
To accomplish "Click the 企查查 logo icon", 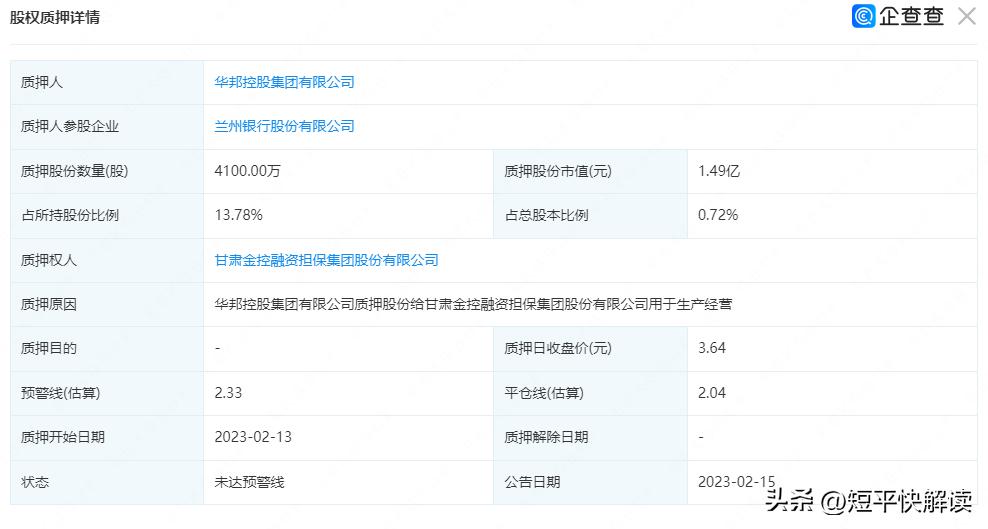I will click(863, 16).
